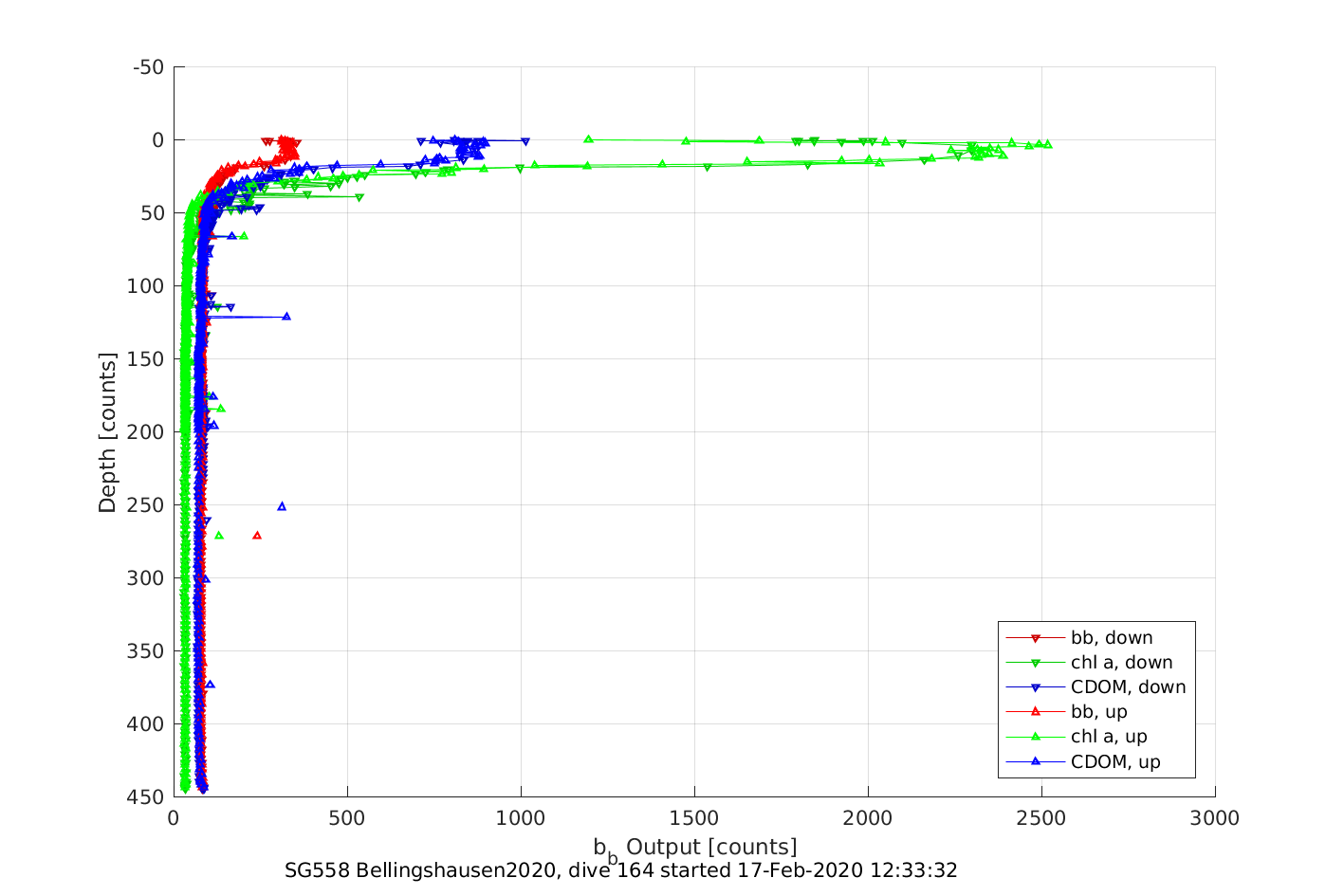The height and width of the screenshot is (896, 1344).
Task: Click the green up-triangle marker in legend
Action: point(1036,737)
